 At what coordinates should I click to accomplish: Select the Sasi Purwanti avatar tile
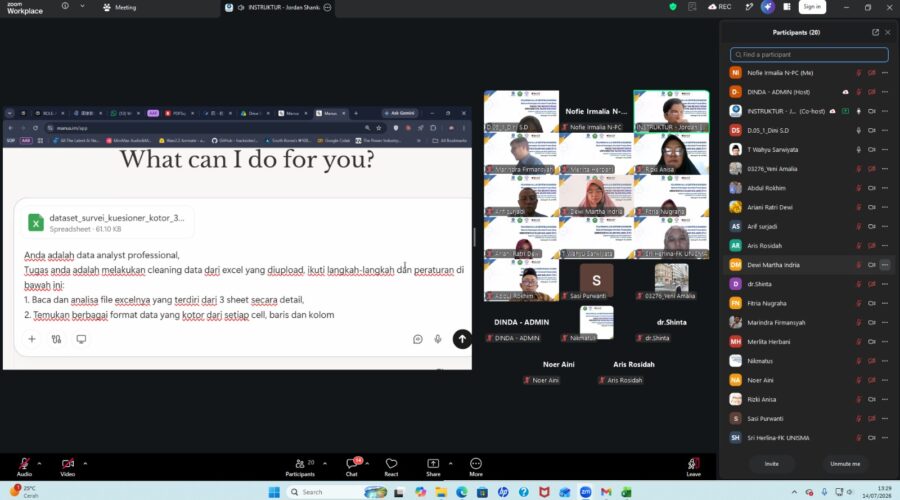click(x=596, y=280)
